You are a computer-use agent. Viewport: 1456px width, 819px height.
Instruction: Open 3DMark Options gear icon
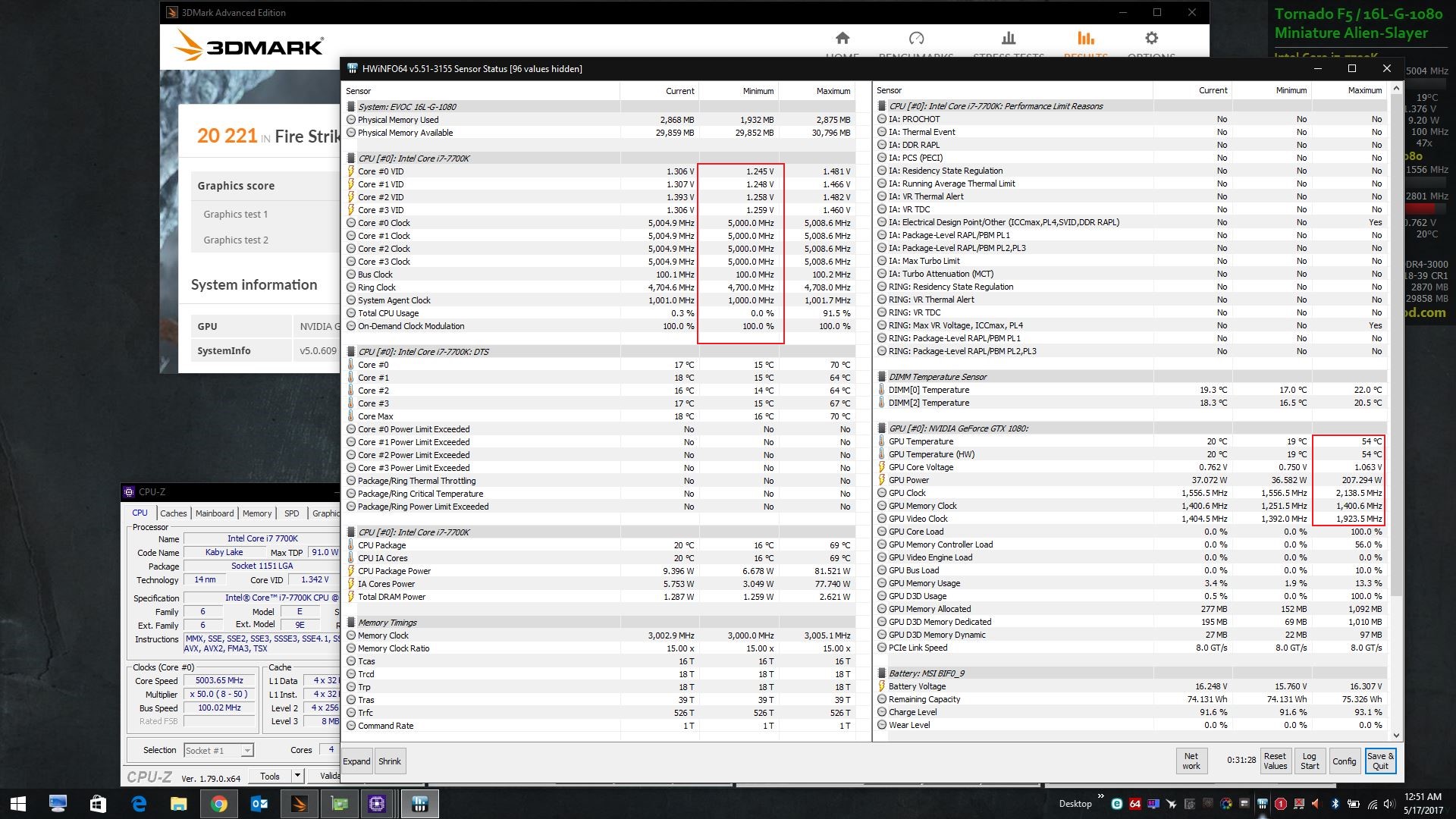tap(1151, 39)
